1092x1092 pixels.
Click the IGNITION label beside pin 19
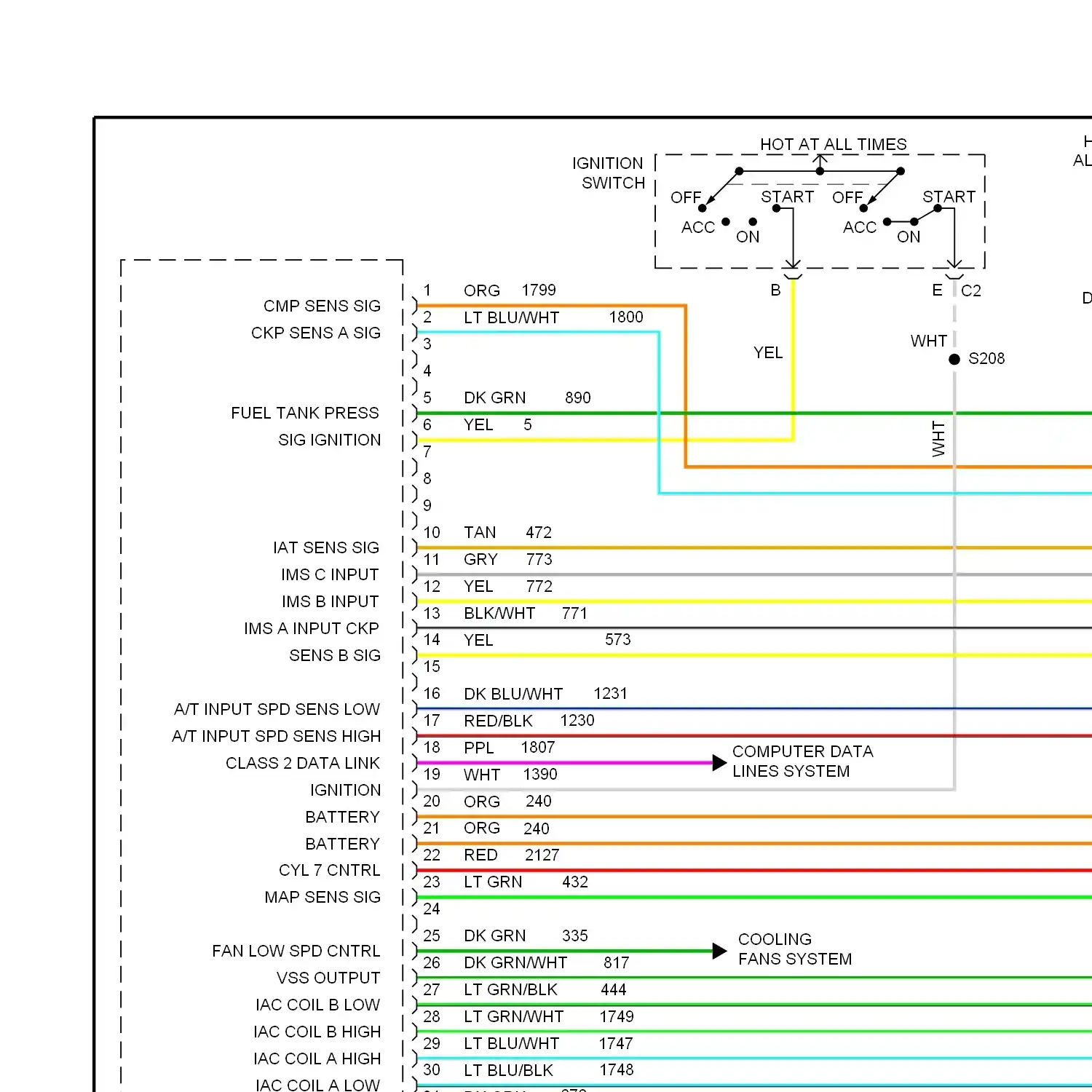tap(345, 790)
